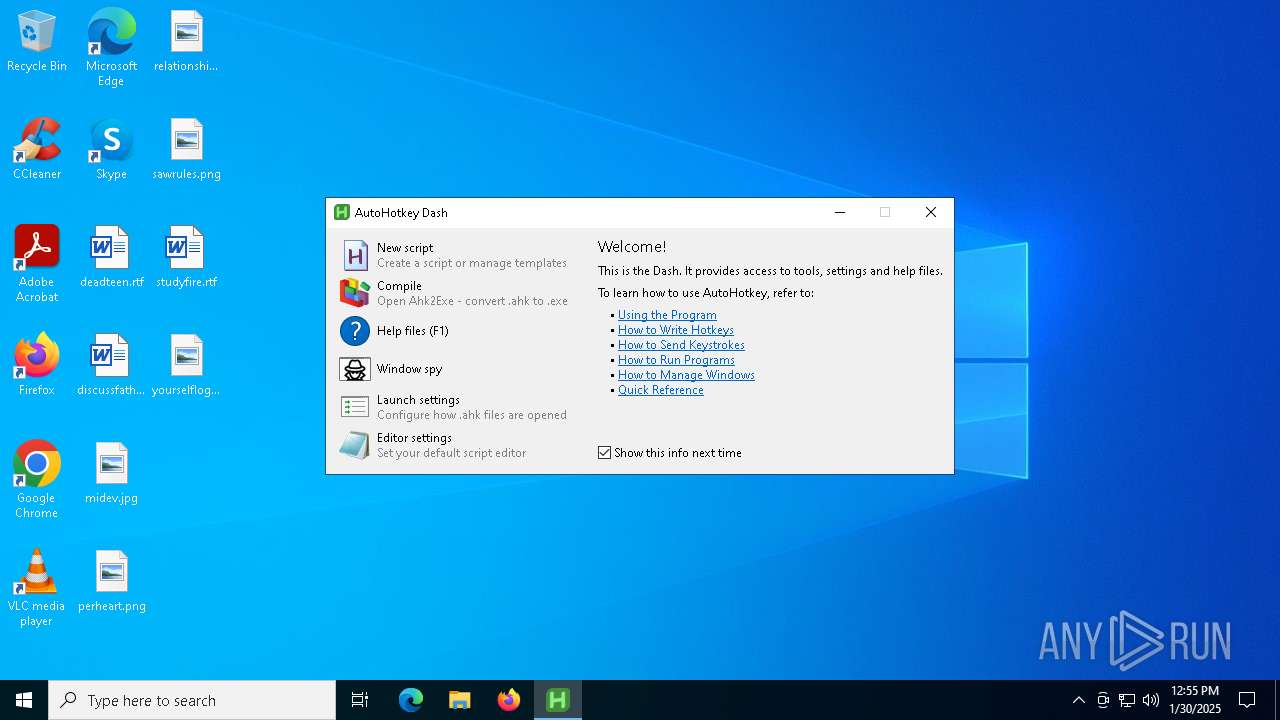Screen dimensions: 1280x720
Task: Open New script icon in Dash
Action: pos(355,255)
